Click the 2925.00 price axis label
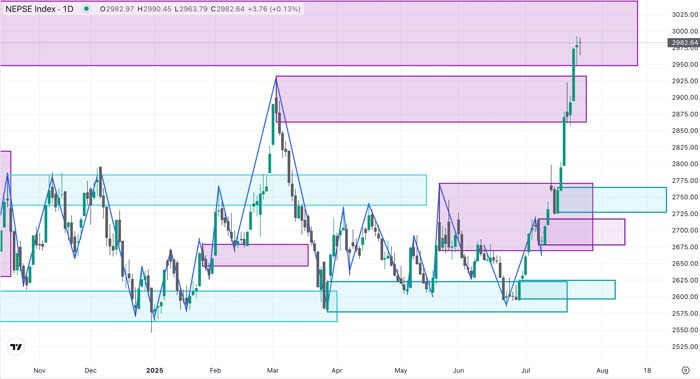Screen dimensions: 700x379 pos(684,81)
